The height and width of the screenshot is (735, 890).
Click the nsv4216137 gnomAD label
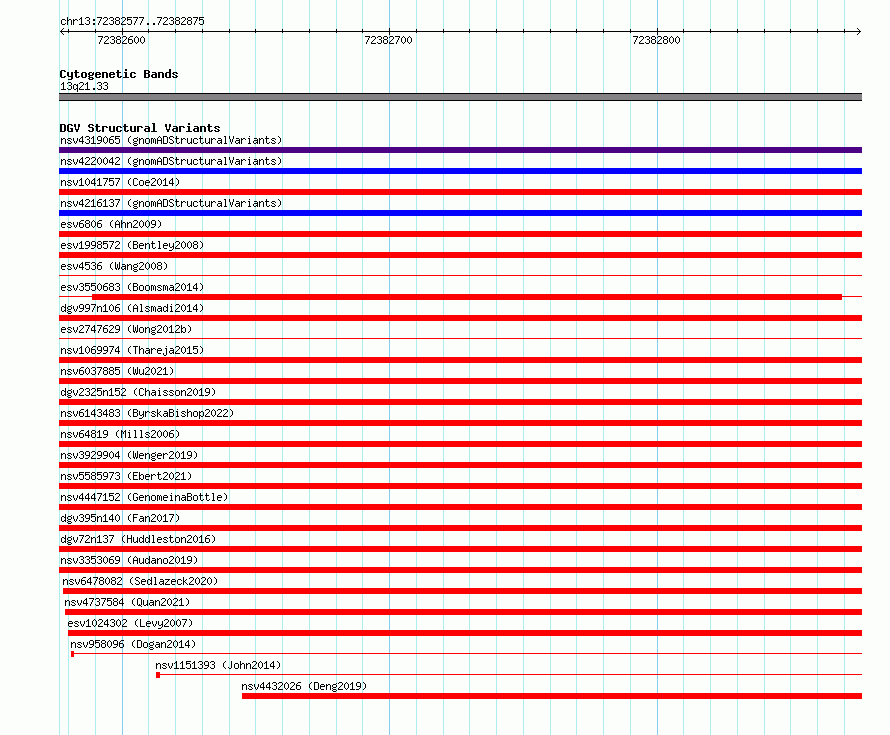pyautogui.click(x=171, y=203)
